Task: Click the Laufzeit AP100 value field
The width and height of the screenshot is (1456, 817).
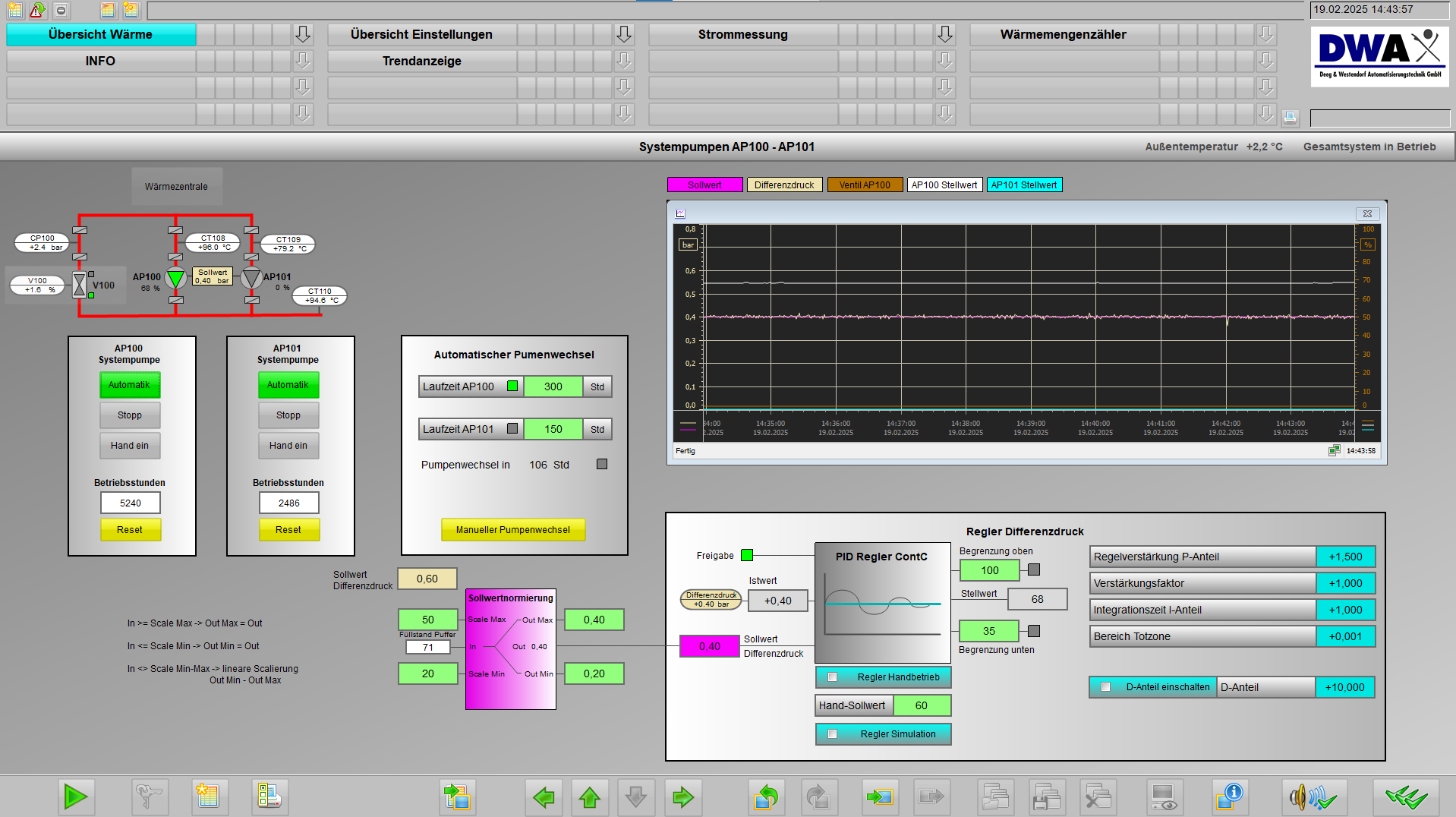Action: point(553,386)
